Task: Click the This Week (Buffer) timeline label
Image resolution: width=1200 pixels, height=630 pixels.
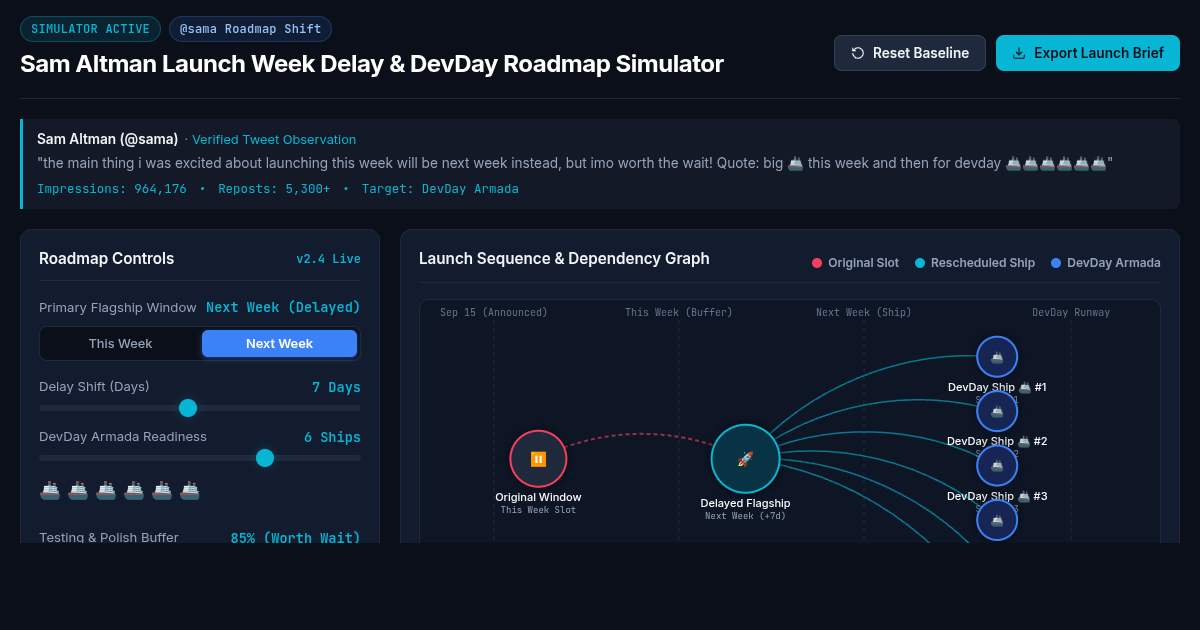Action: pos(679,313)
